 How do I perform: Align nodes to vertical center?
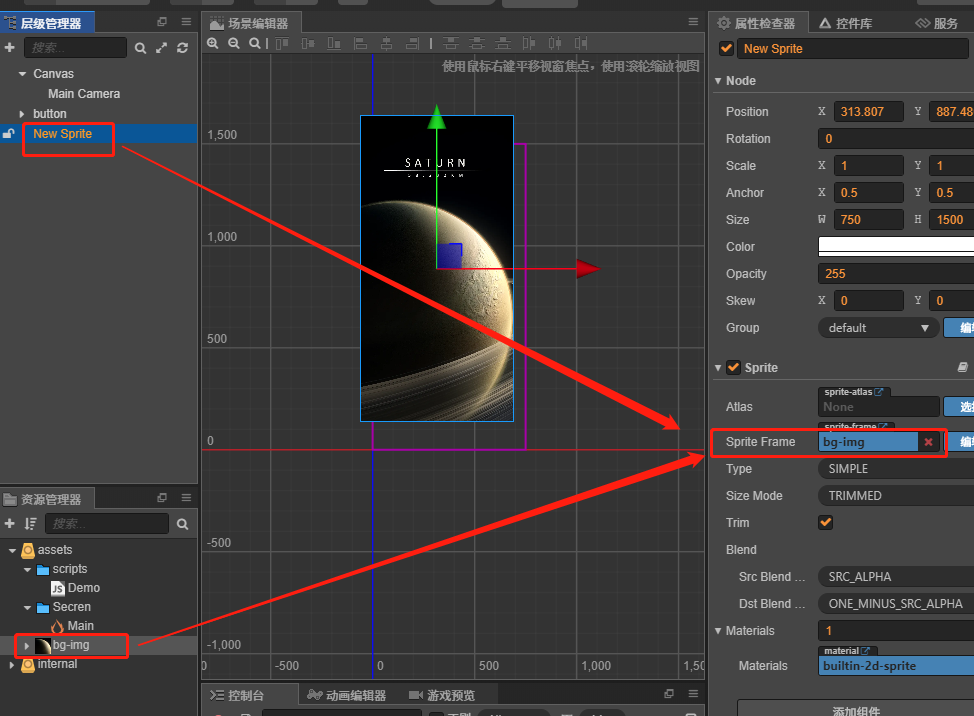pos(308,43)
